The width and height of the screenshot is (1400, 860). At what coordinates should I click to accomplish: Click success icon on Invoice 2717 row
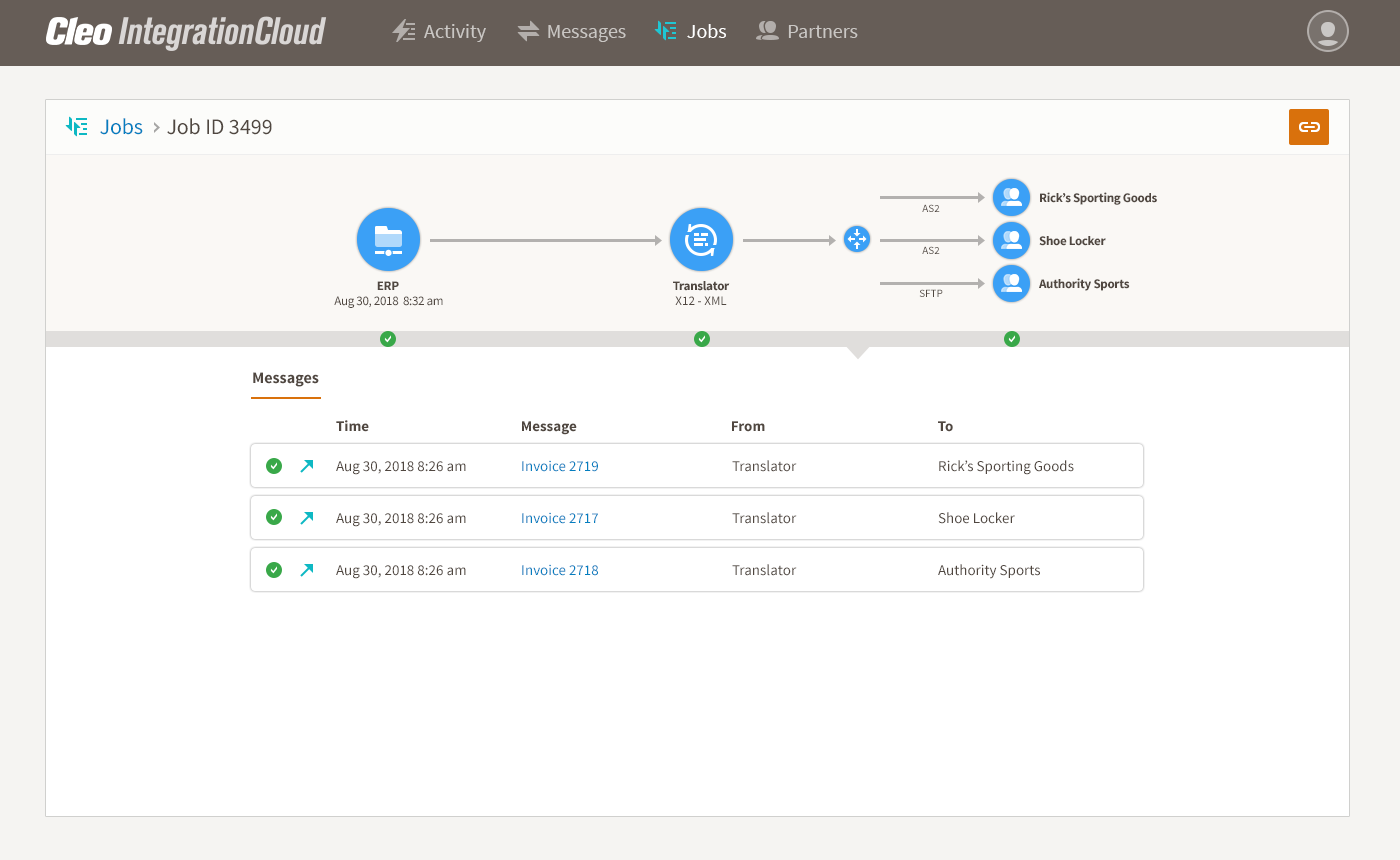click(x=274, y=518)
